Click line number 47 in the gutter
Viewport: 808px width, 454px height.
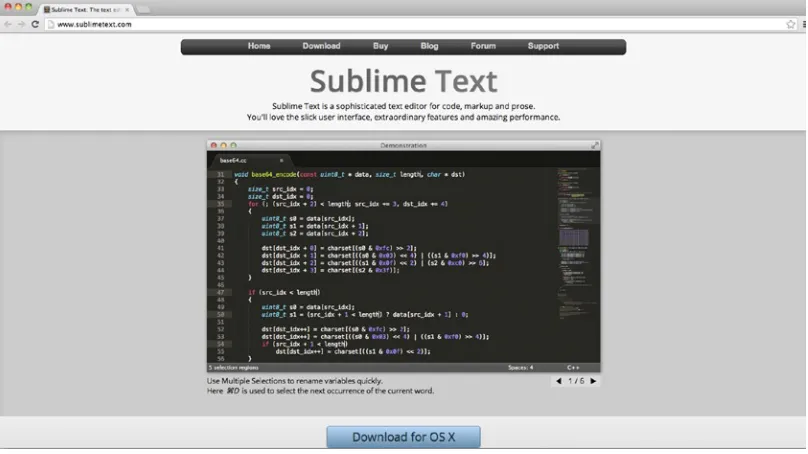coord(221,292)
